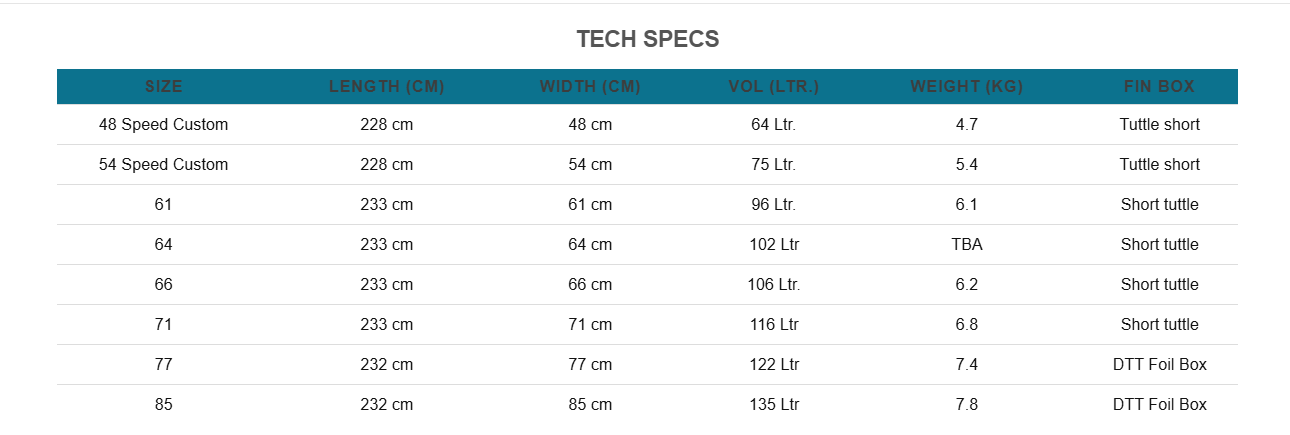Click DTT Foil Box in the 77 row
The width and height of the screenshot is (1290, 435).
[1160, 365]
